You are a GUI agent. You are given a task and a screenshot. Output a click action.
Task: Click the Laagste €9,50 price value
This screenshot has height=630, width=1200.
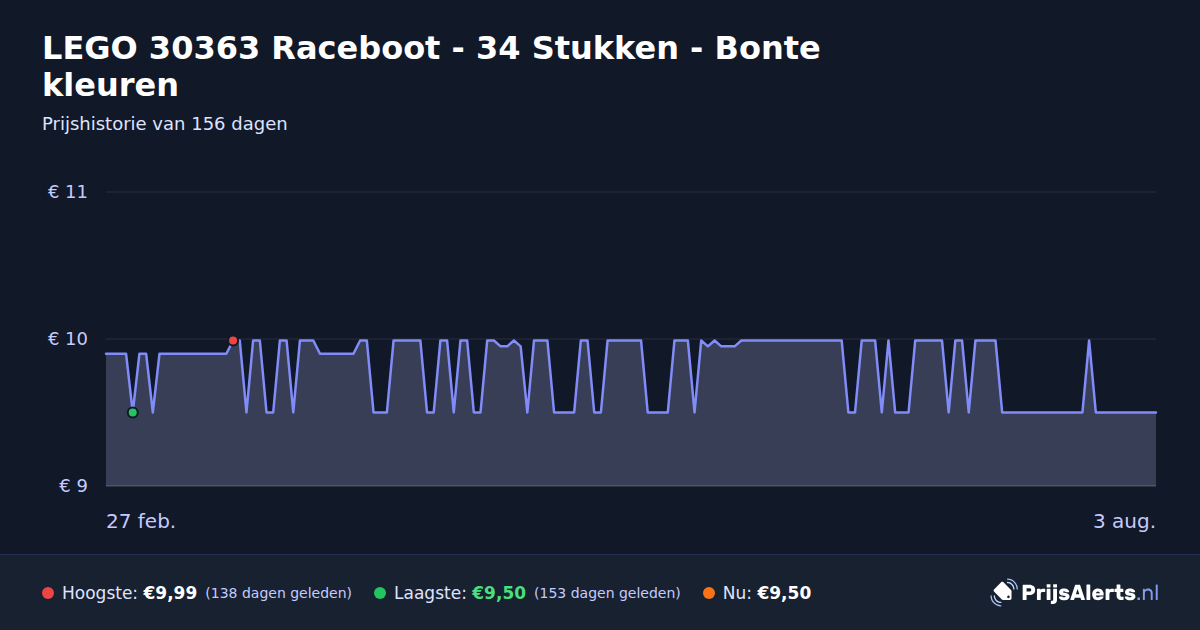[499, 593]
